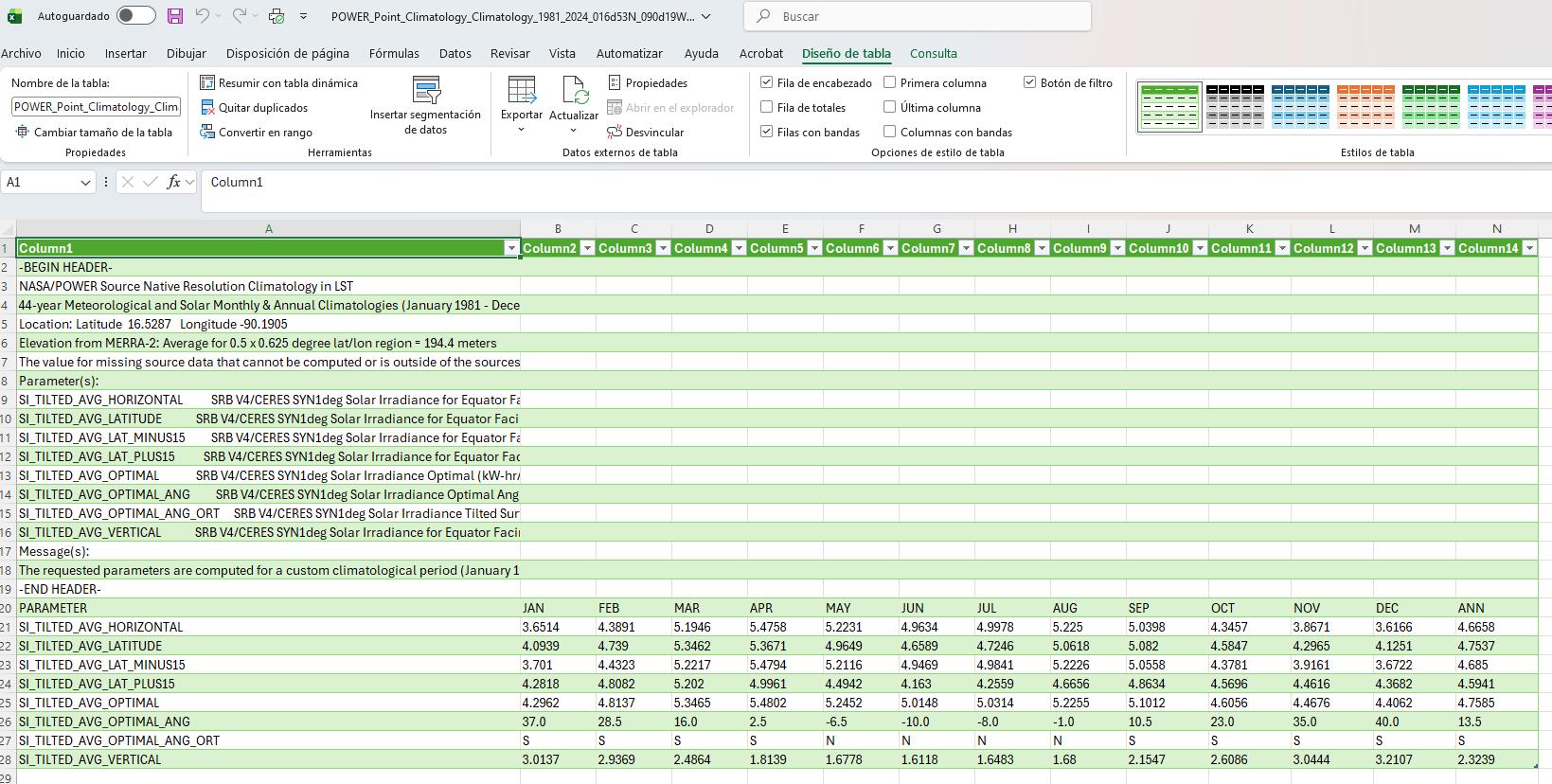Switch to the Fórmulas ribbon tab
Image resolution: width=1552 pixels, height=784 pixels.
394,54
